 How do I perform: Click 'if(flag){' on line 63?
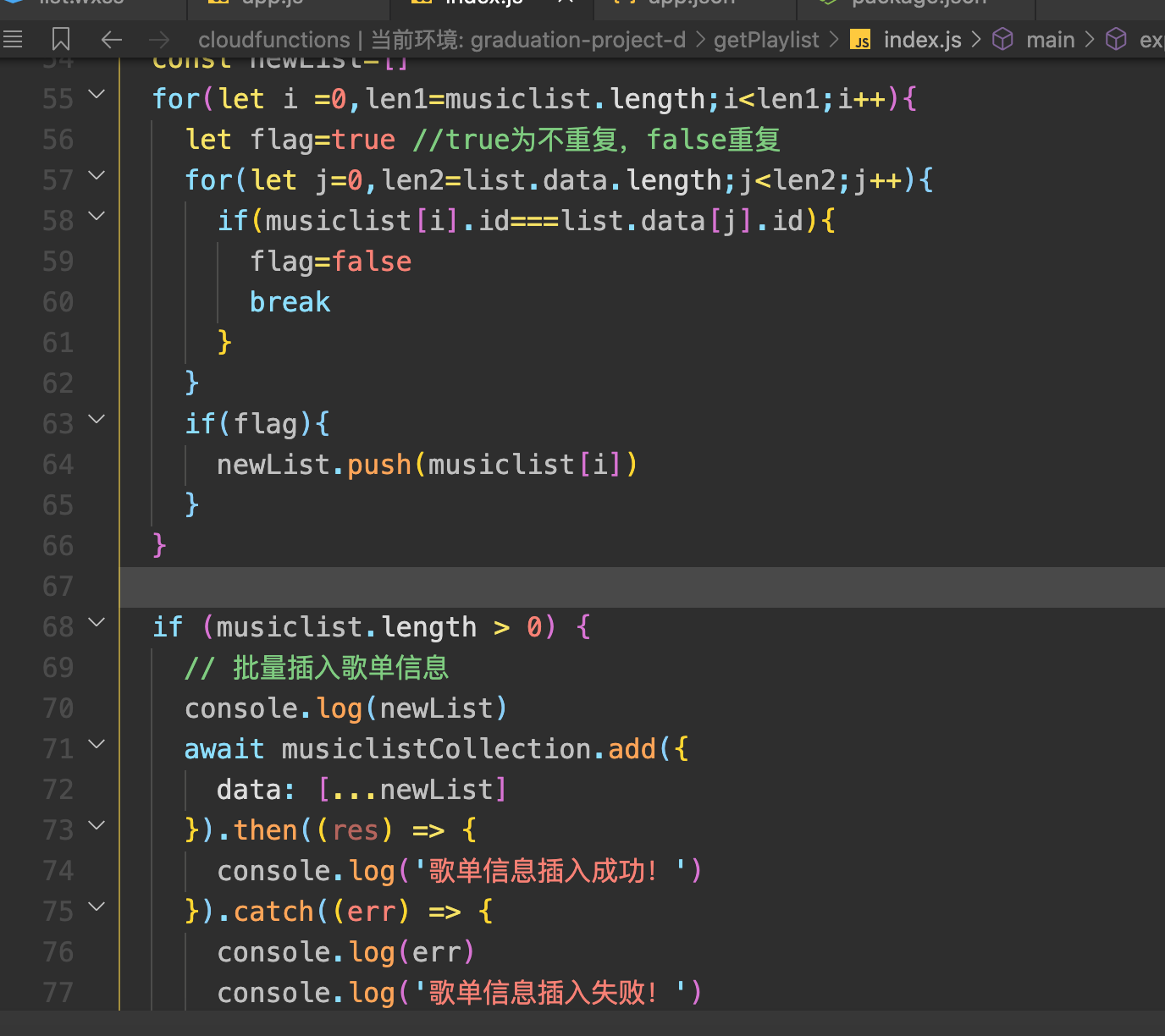click(257, 424)
